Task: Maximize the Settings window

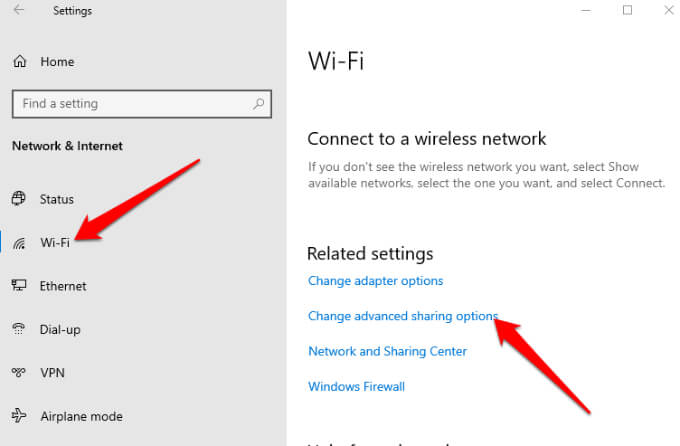Action: coord(627,10)
